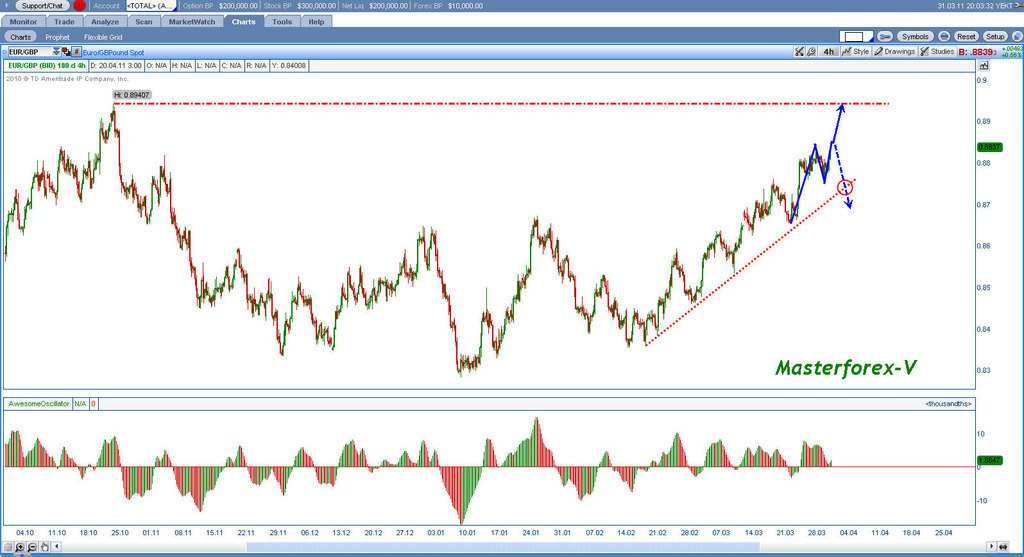
Task: Click the chart mode icon right of header
Action: [984, 65]
